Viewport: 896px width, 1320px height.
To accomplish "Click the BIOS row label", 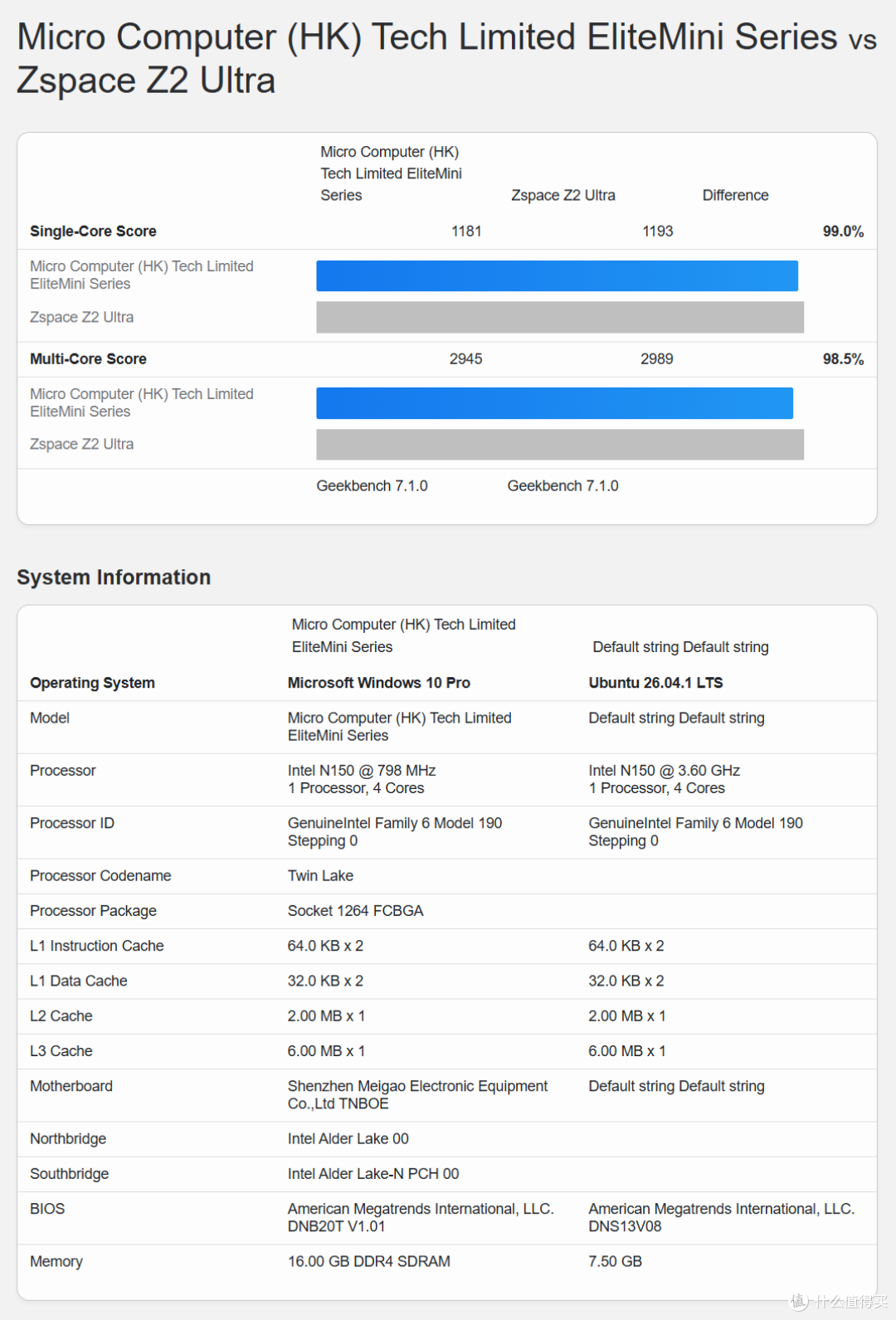I will tap(47, 1209).
